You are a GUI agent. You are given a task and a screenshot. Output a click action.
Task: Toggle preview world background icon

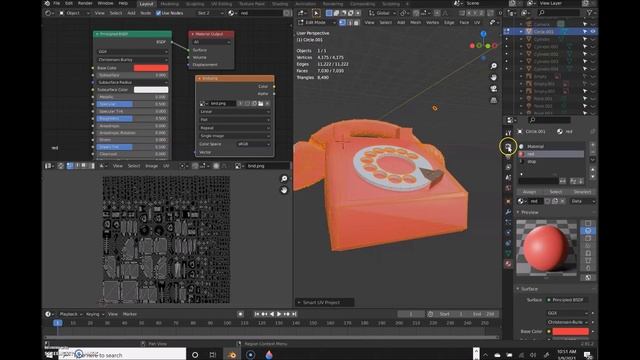pyautogui.click(x=588, y=278)
